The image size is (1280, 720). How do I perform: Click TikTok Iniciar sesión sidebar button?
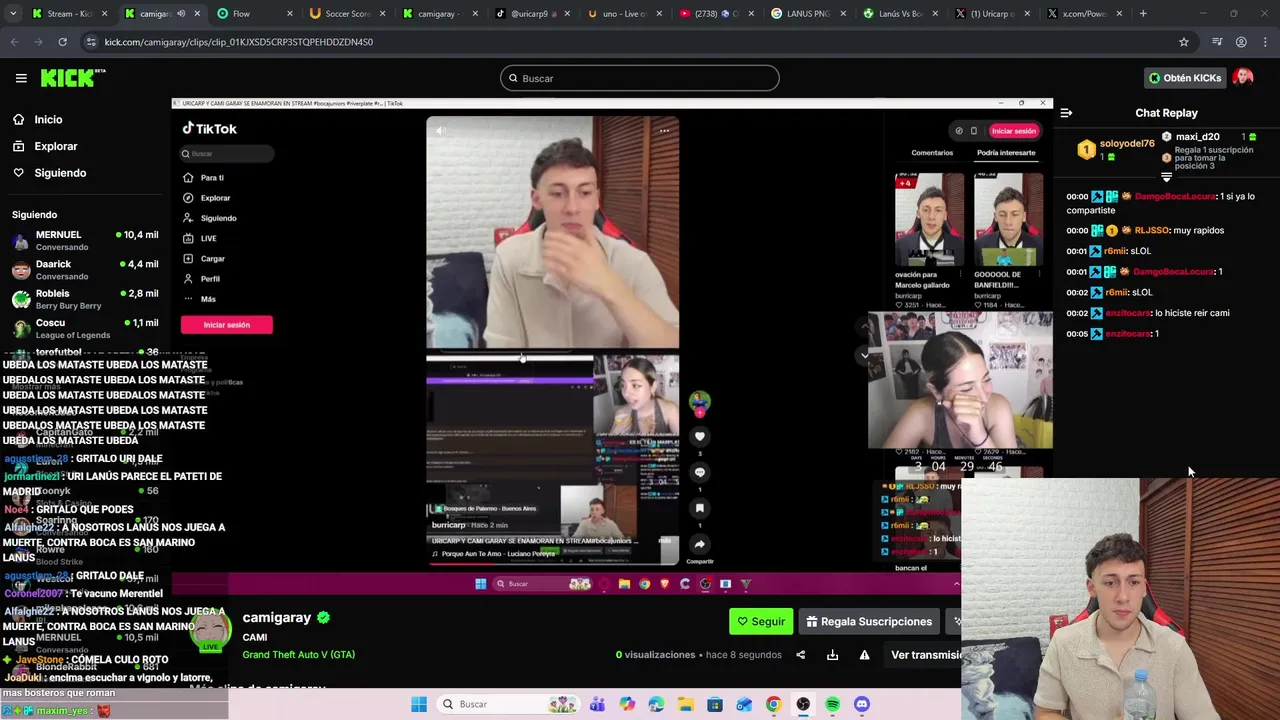[x=227, y=325]
